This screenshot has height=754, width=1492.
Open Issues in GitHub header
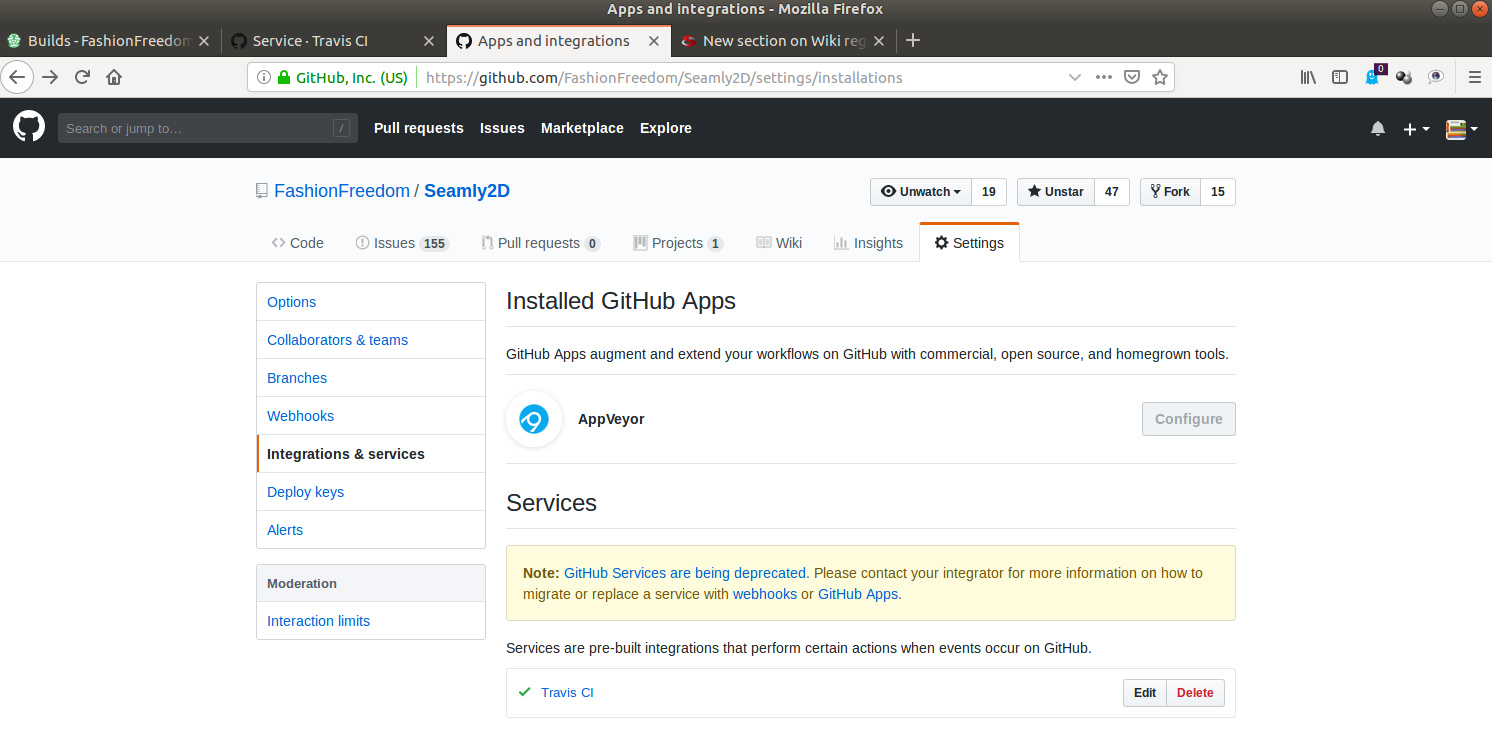tap(502, 128)
